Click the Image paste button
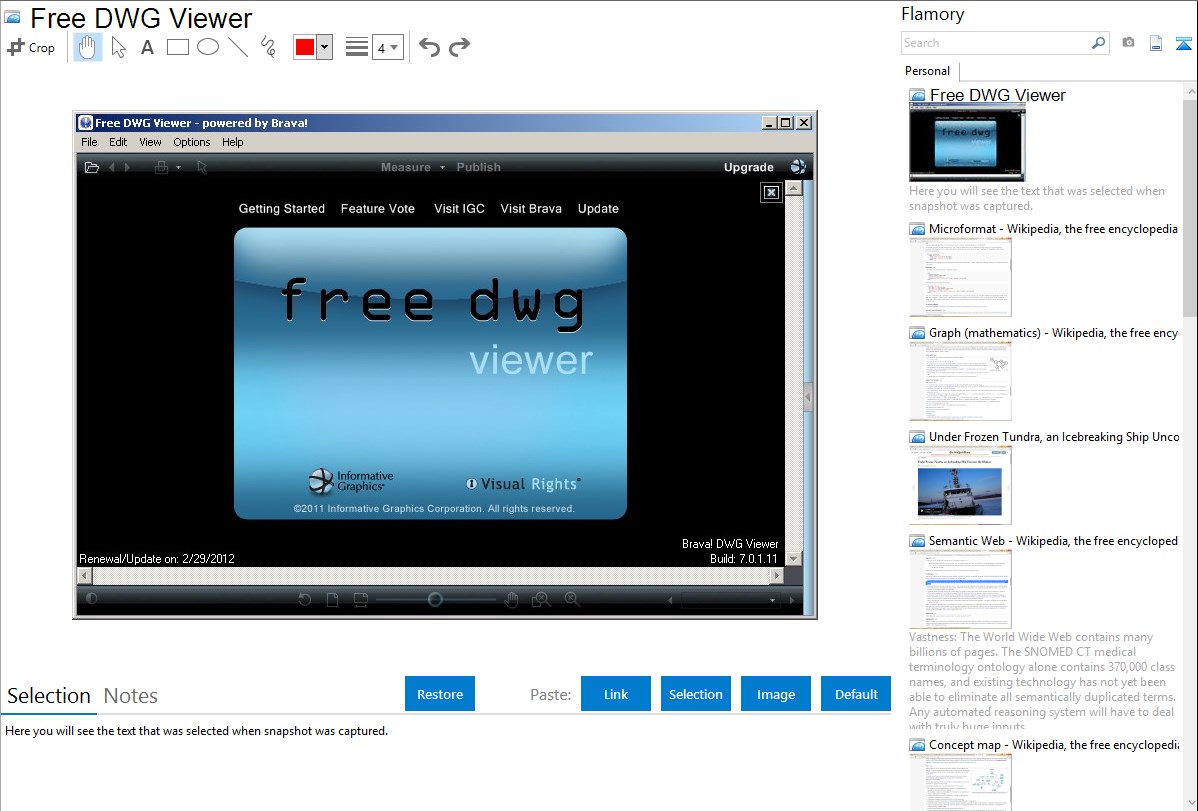 pos(776,694)
